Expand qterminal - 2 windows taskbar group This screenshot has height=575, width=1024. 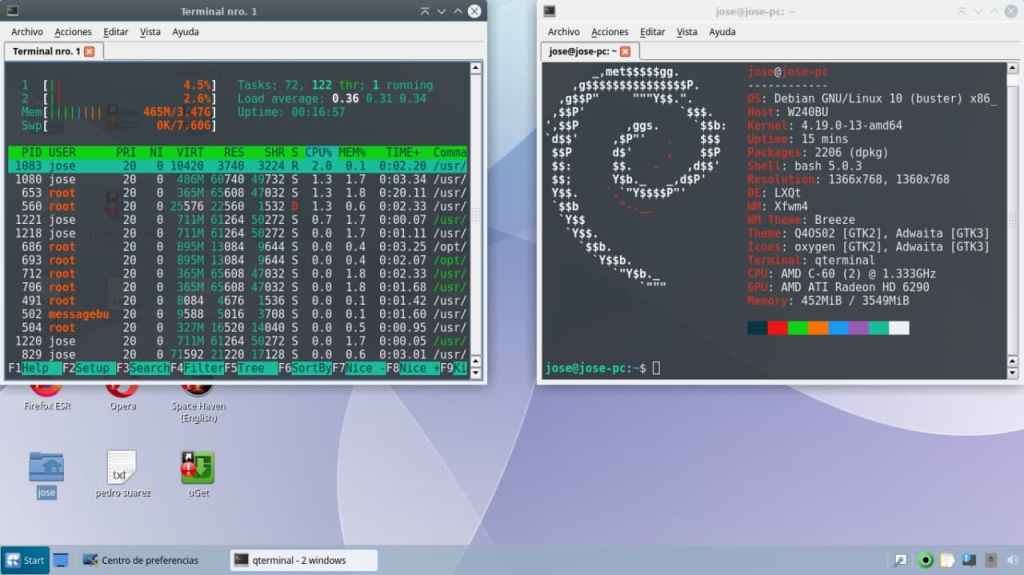point(303,560)
